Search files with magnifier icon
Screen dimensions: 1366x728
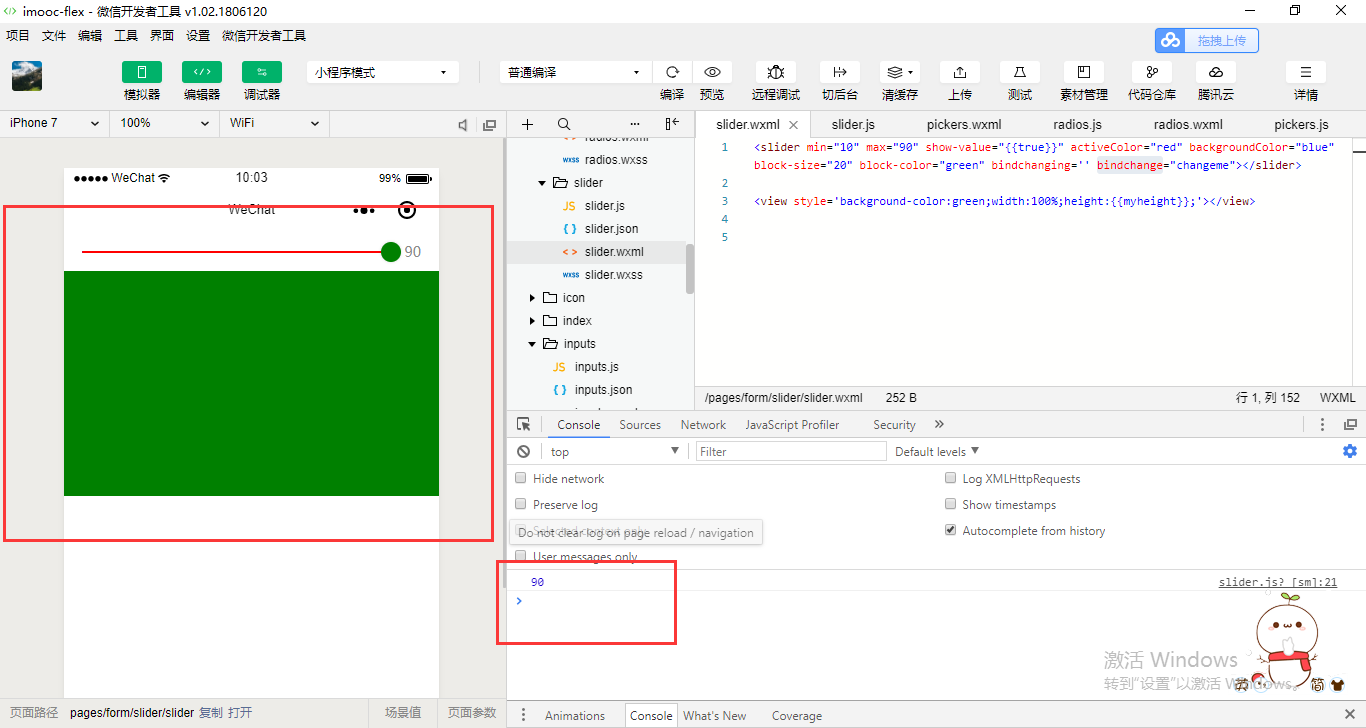(564, 124)
